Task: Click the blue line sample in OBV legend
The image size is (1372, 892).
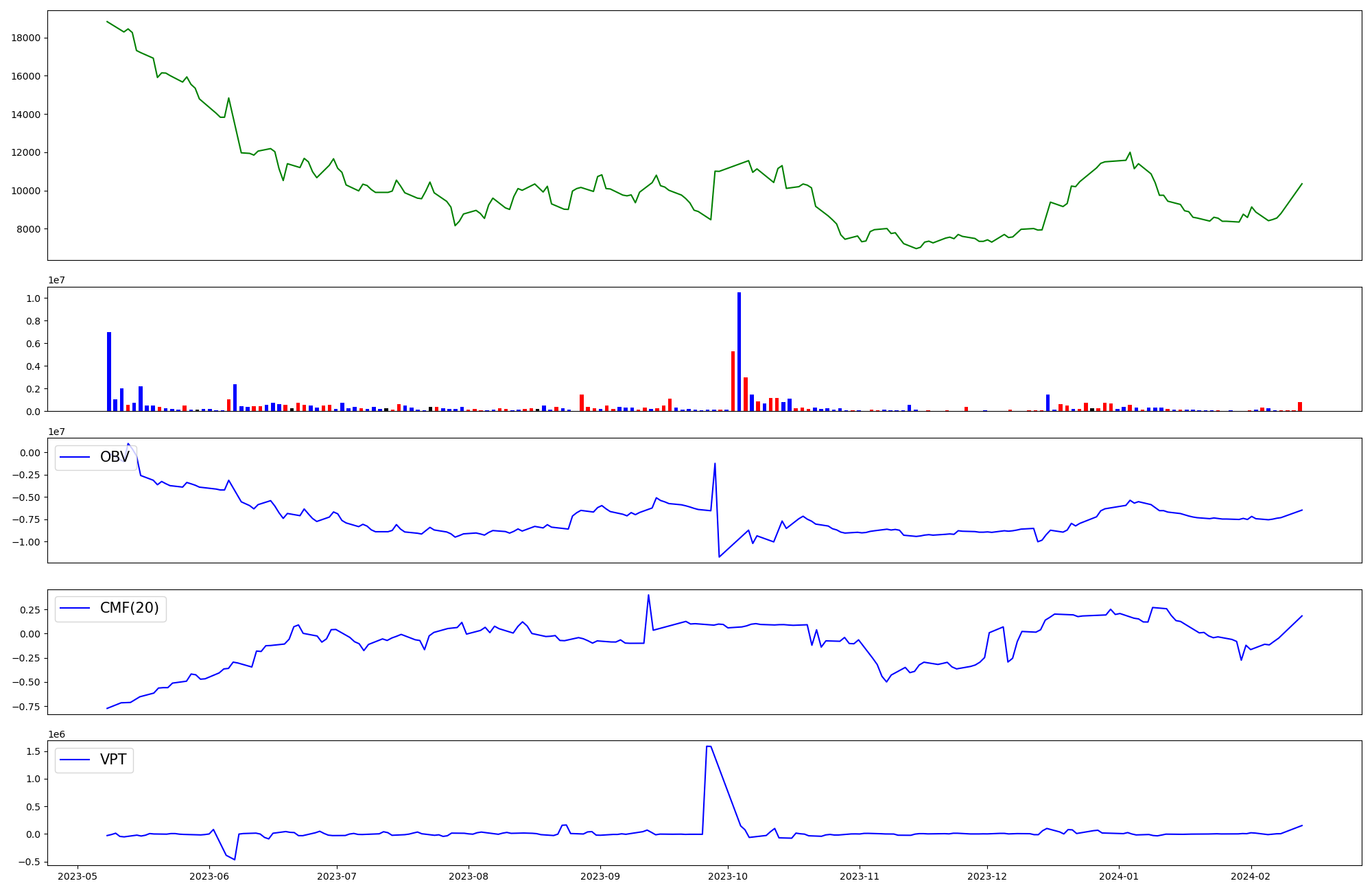Action: [x=75, y=457]
